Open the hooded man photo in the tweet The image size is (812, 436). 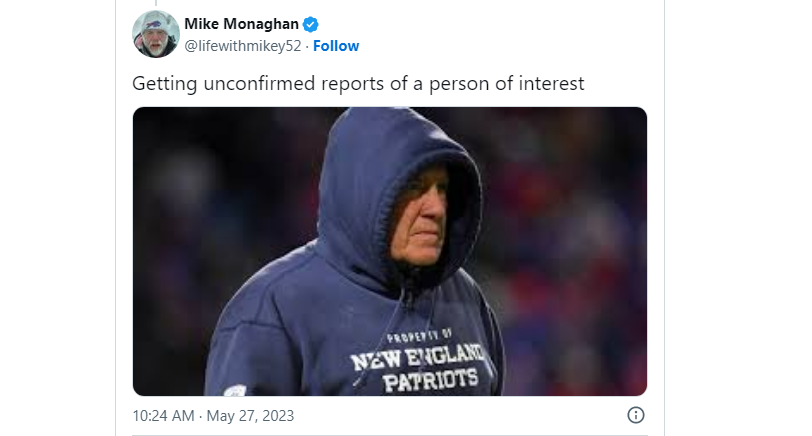[x=389, y=251]
